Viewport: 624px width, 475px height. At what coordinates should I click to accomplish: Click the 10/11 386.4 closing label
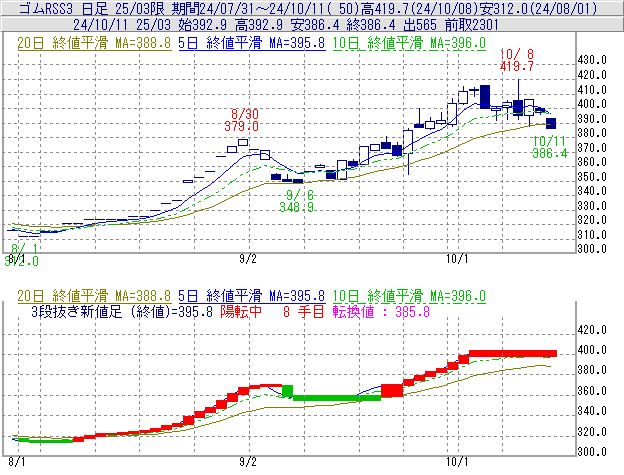click(x=550, y=147)
